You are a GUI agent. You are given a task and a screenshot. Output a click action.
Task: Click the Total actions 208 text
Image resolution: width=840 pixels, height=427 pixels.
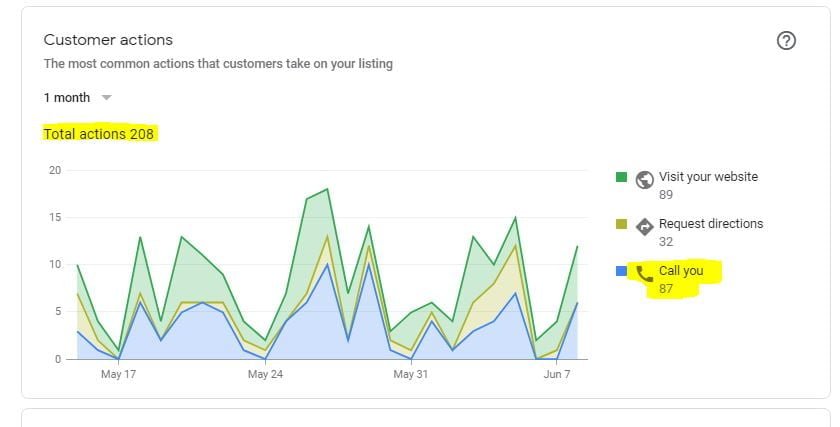(99, 133)
